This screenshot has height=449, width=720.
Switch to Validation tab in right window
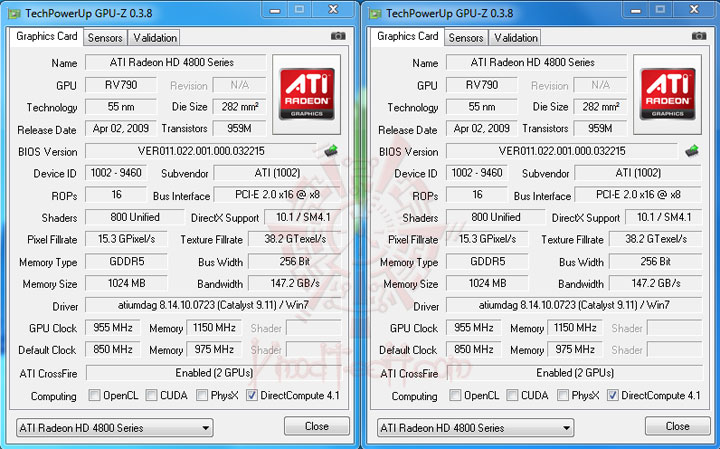[x=516, y=38]
